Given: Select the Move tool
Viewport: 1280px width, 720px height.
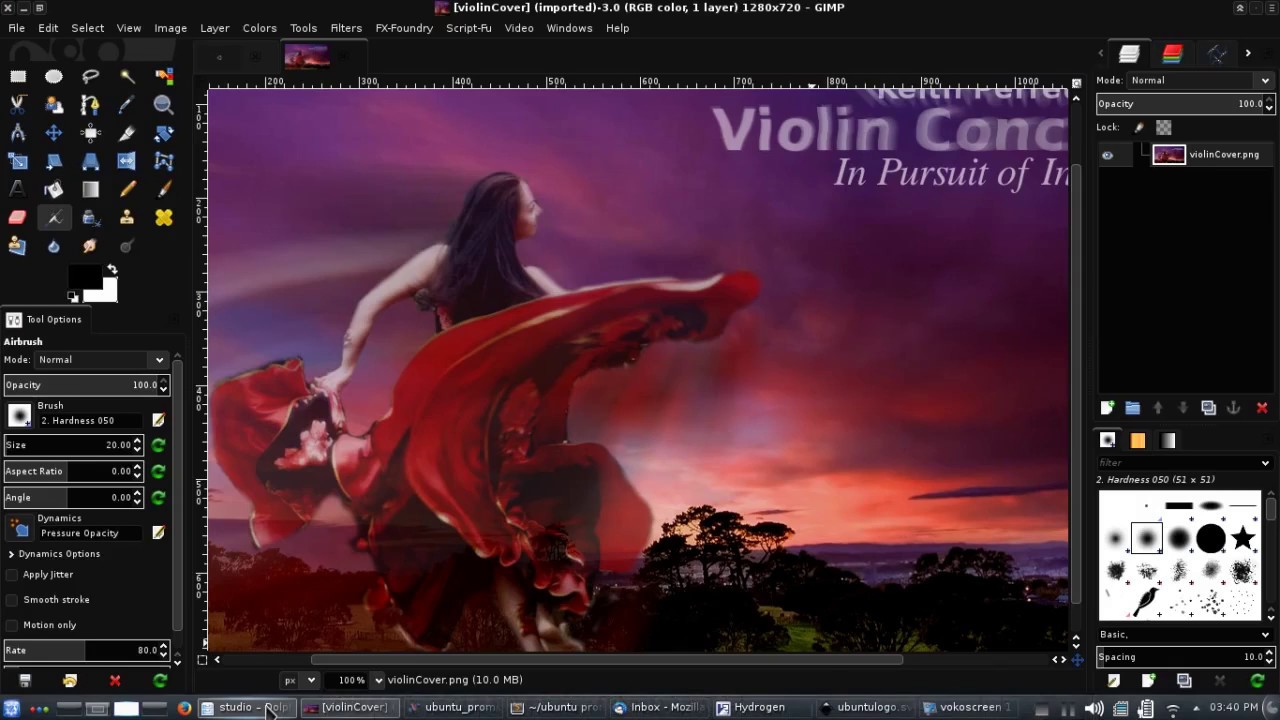Looking at the screenshot, I should 54,132.
